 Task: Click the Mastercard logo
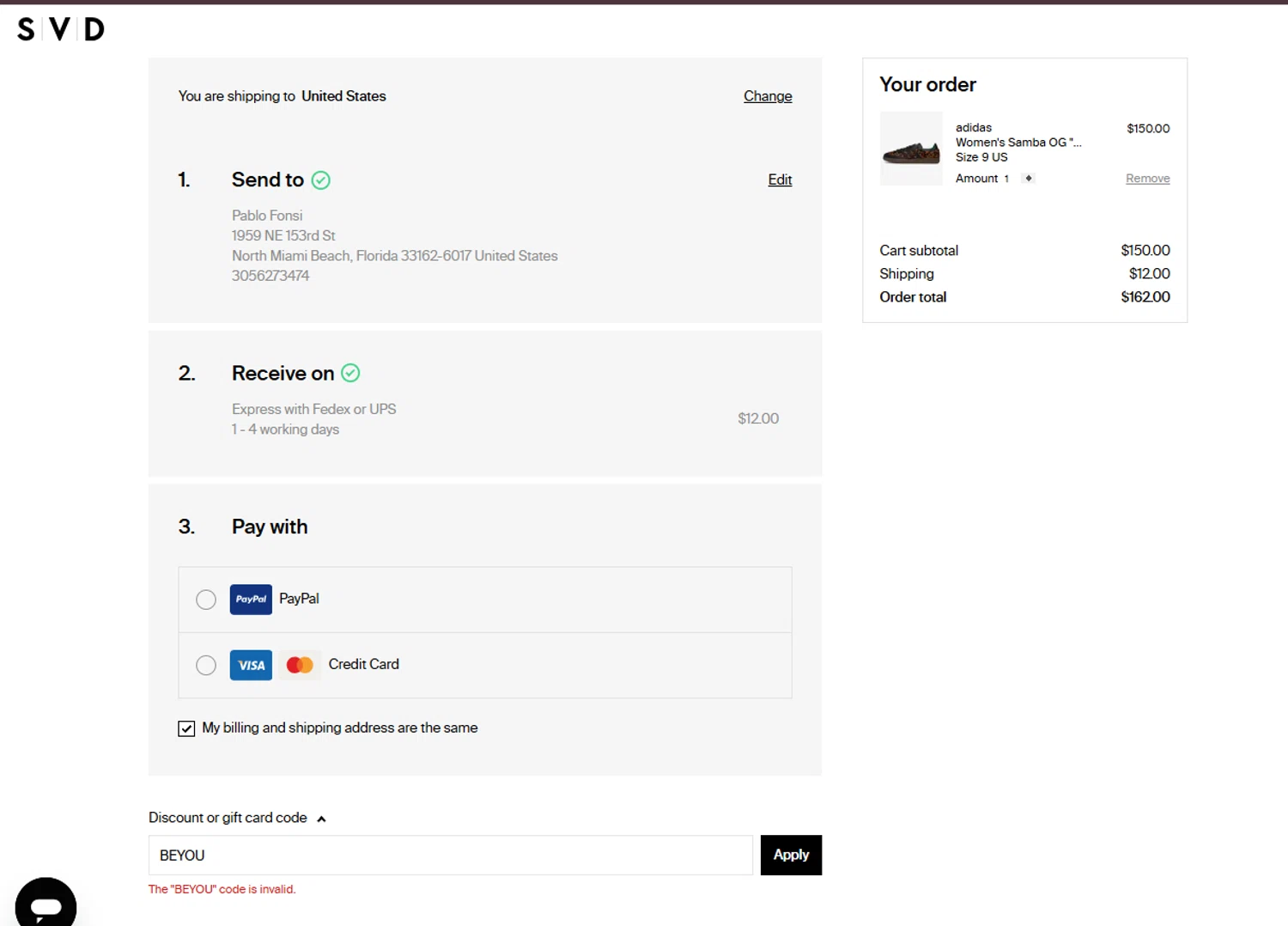click(300, 665)
